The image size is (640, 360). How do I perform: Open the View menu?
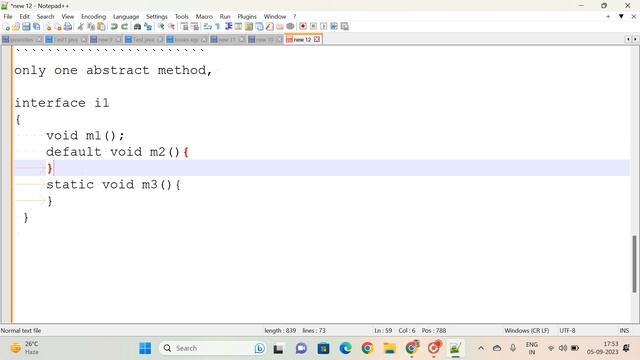point(68,16)
